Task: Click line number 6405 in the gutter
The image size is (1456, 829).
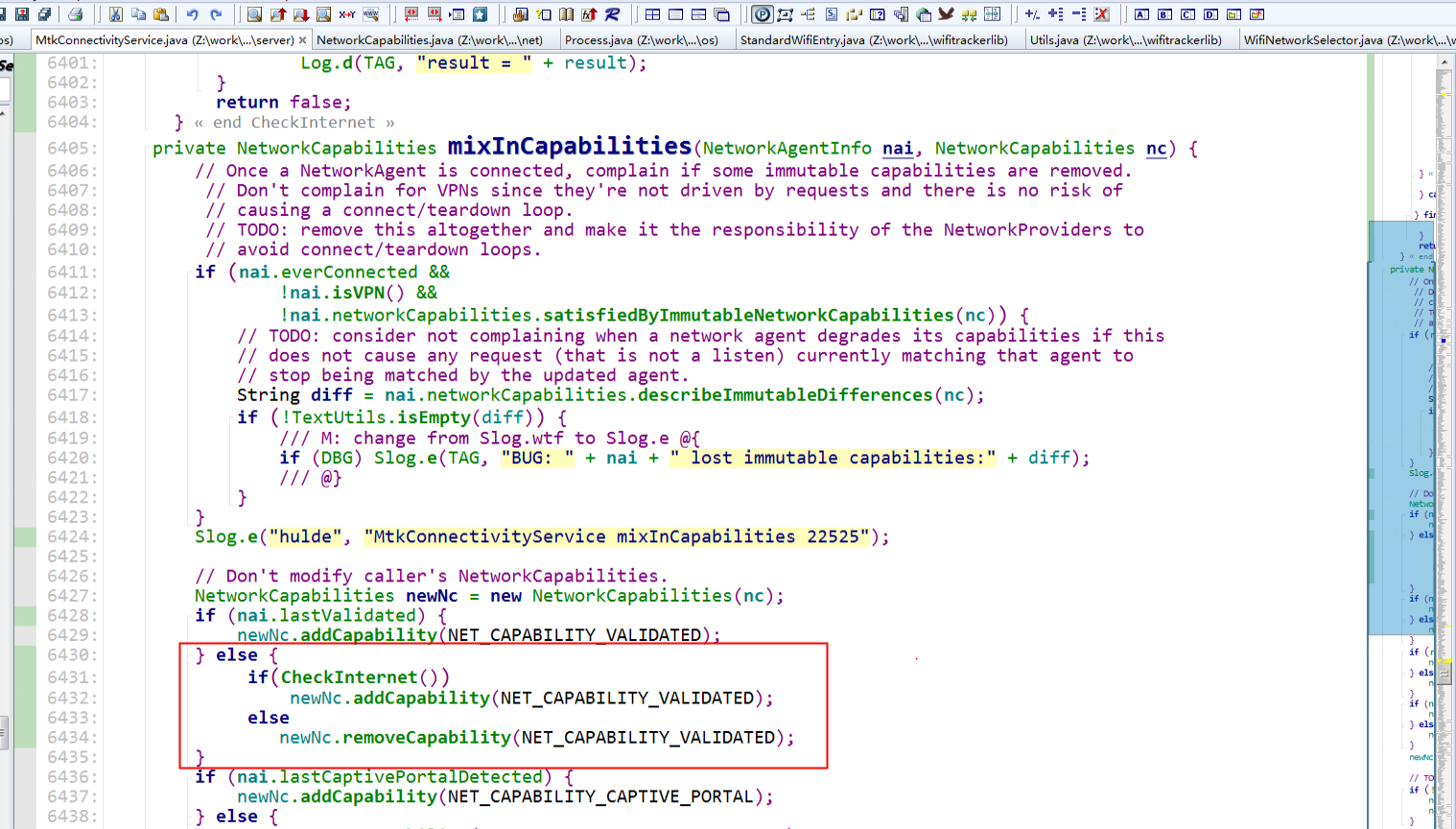Action: click(x=72, y=148)
